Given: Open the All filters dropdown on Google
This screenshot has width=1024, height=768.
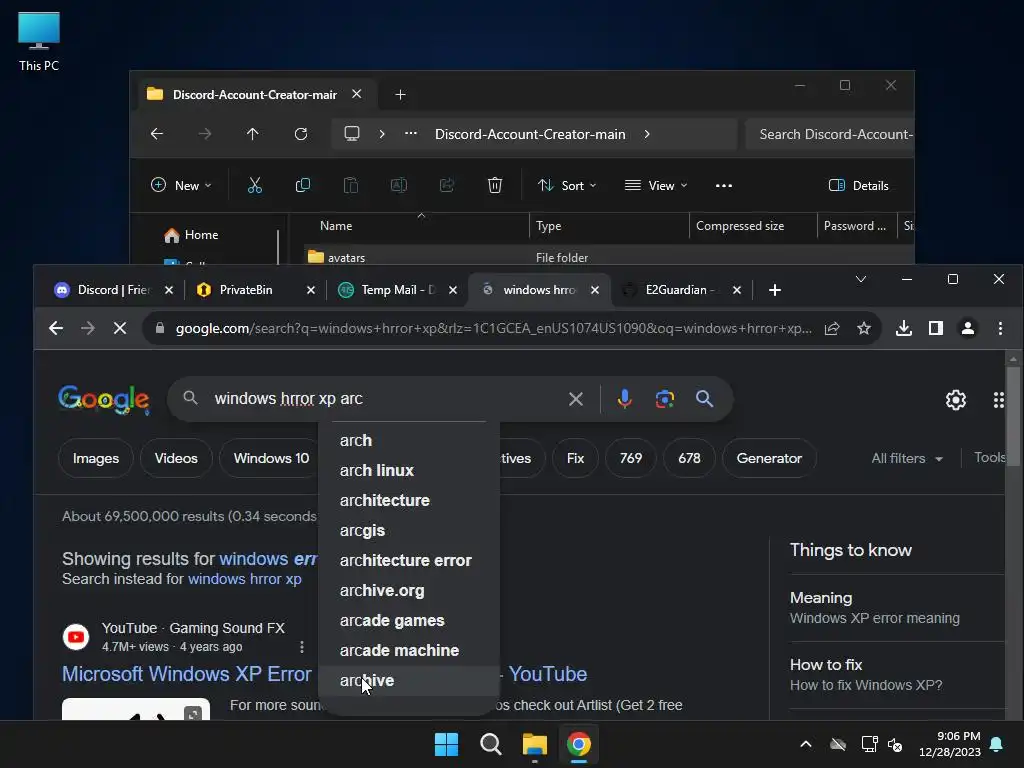Looking at the screenshot, I should pos(907,458).
